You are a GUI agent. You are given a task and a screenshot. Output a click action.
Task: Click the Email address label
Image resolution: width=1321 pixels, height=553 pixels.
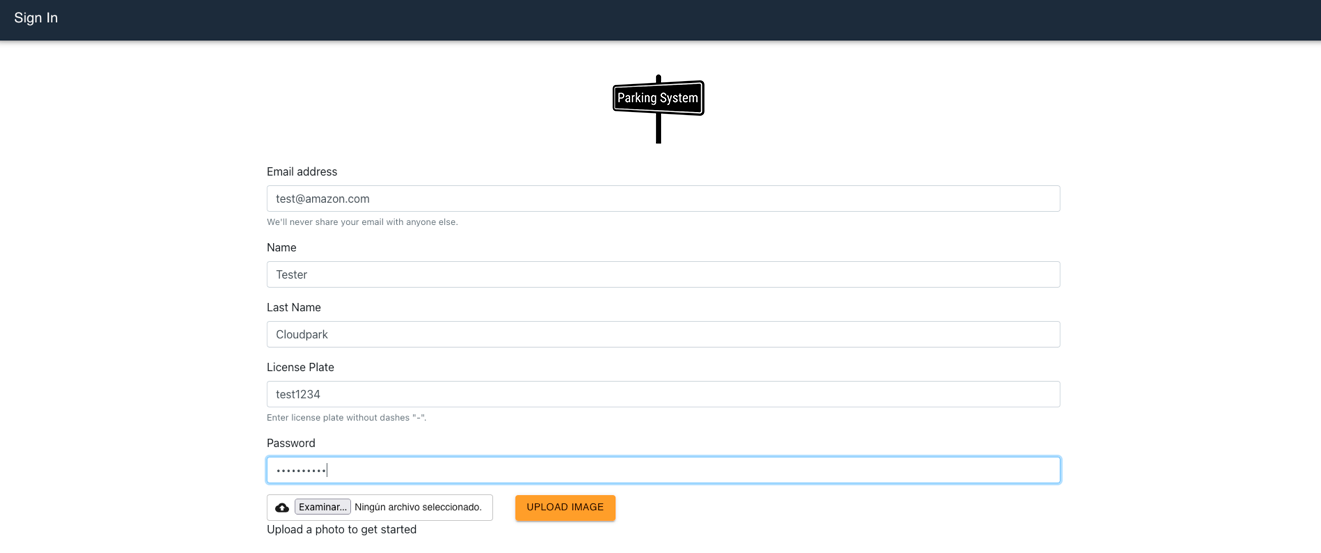click(x=302, y=172)
